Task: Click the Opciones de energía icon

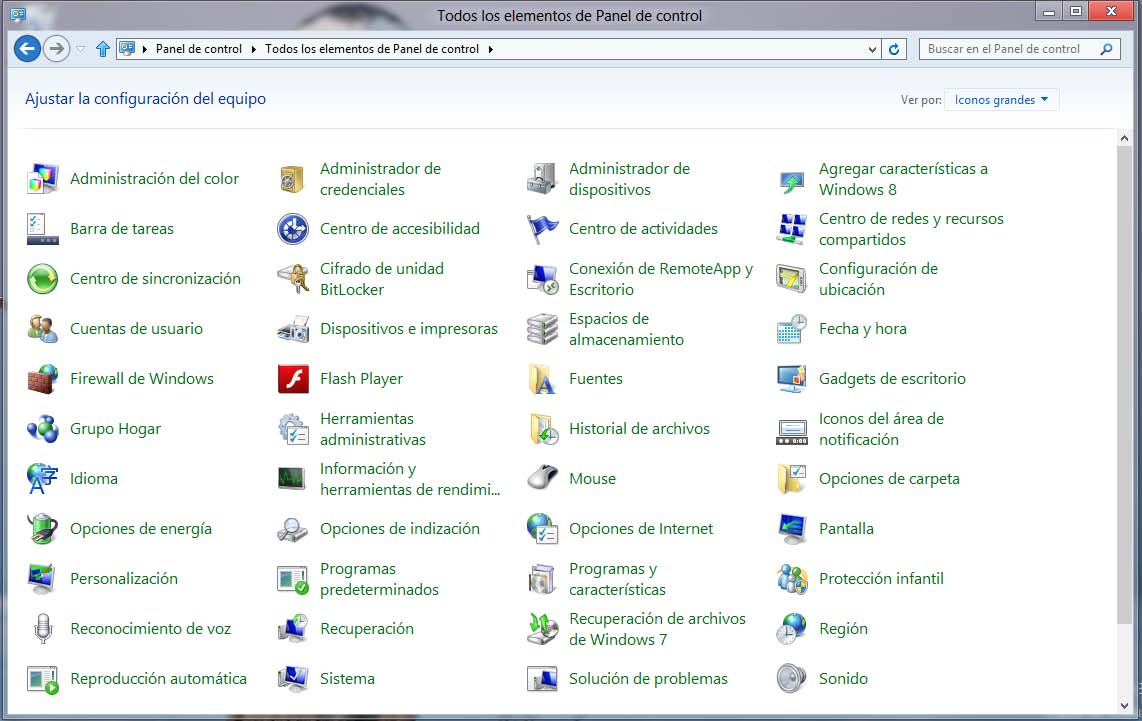Action: [43, 529]
